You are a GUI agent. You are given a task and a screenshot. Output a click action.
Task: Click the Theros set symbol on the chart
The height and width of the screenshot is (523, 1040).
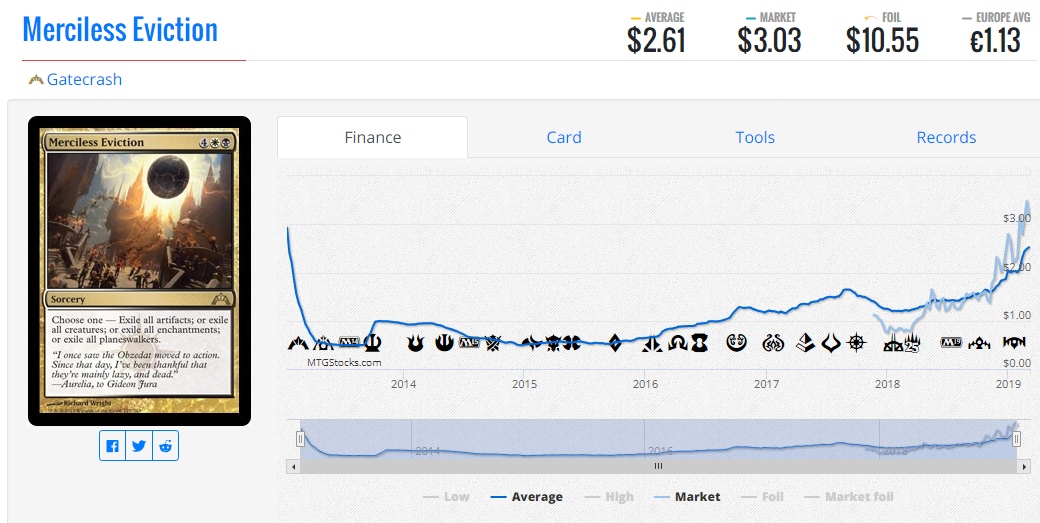point(373,343)
